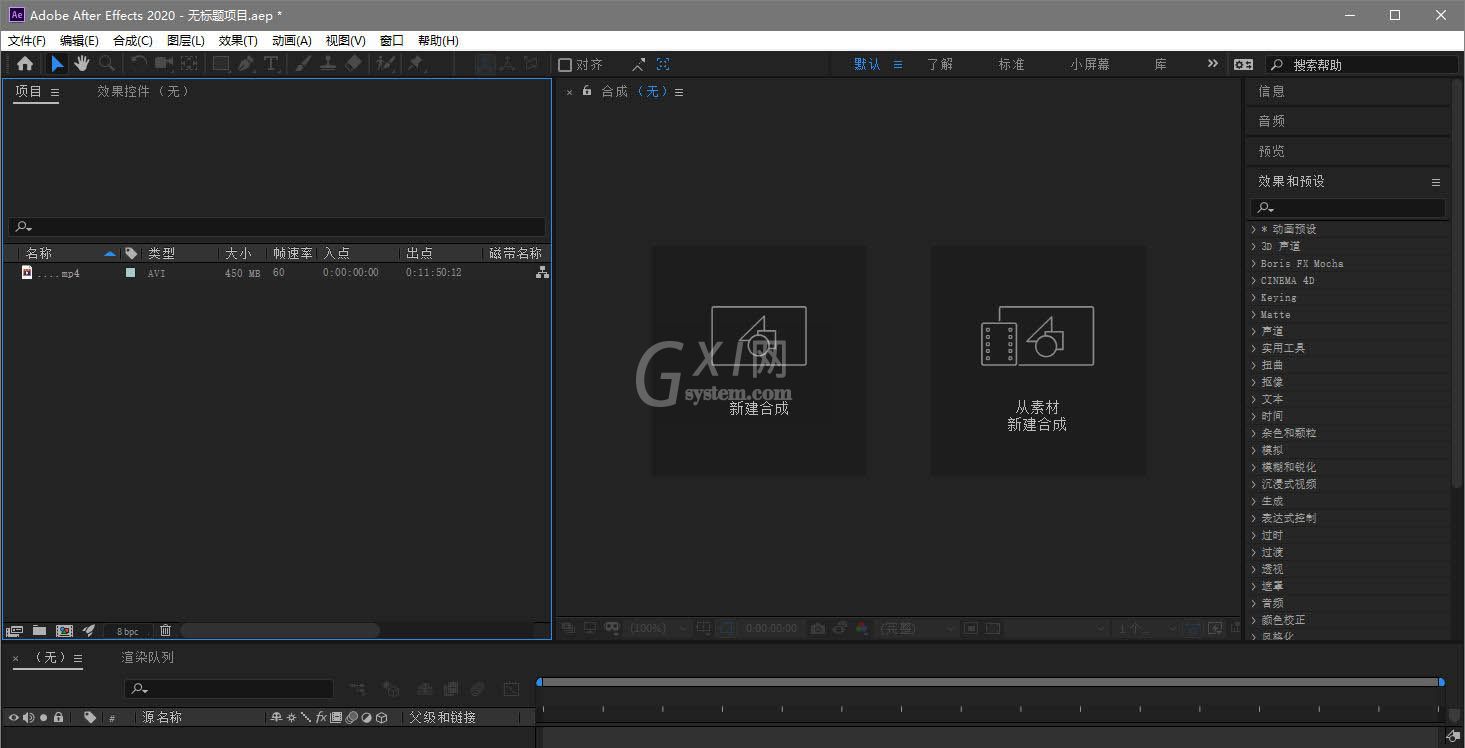Expand the CINEMA 4D effects category
The height and width of the screenshot is (748, 1465).
(x=1254, y=280)
